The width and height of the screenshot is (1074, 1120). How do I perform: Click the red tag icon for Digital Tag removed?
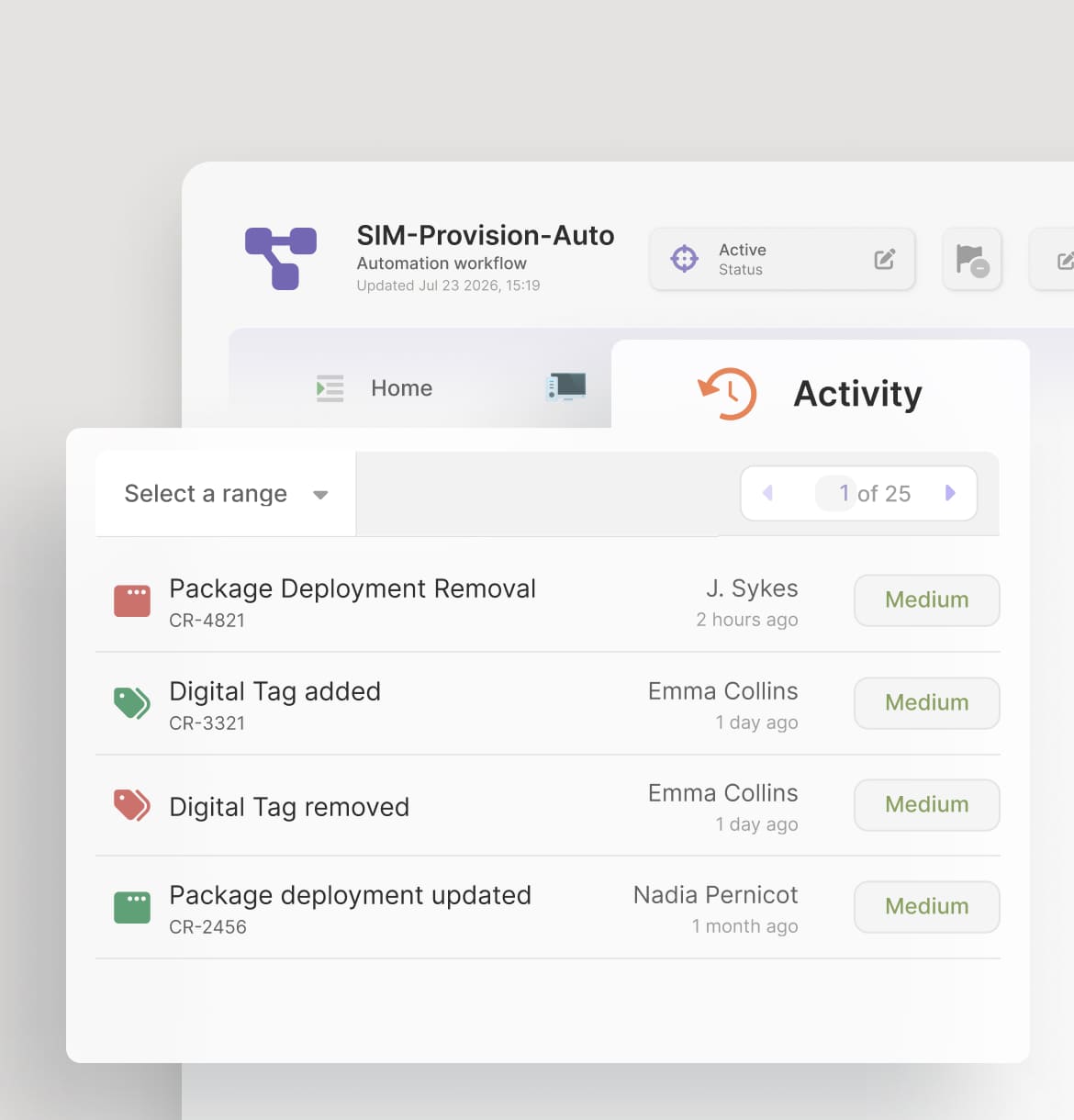tap(132, 805)
